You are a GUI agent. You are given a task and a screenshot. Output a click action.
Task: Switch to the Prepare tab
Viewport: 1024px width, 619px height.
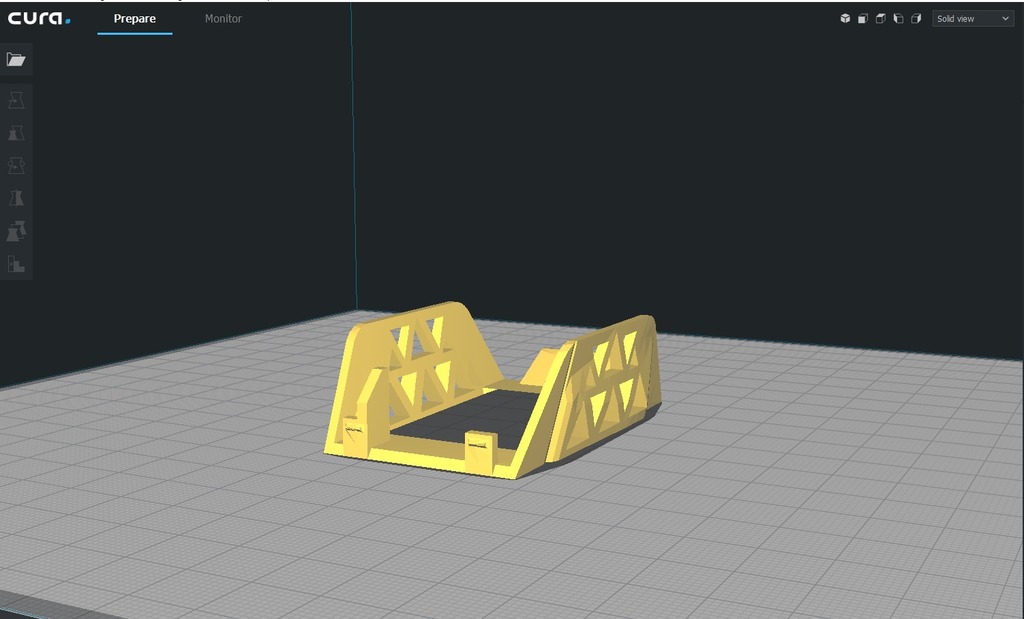point(135,19)
